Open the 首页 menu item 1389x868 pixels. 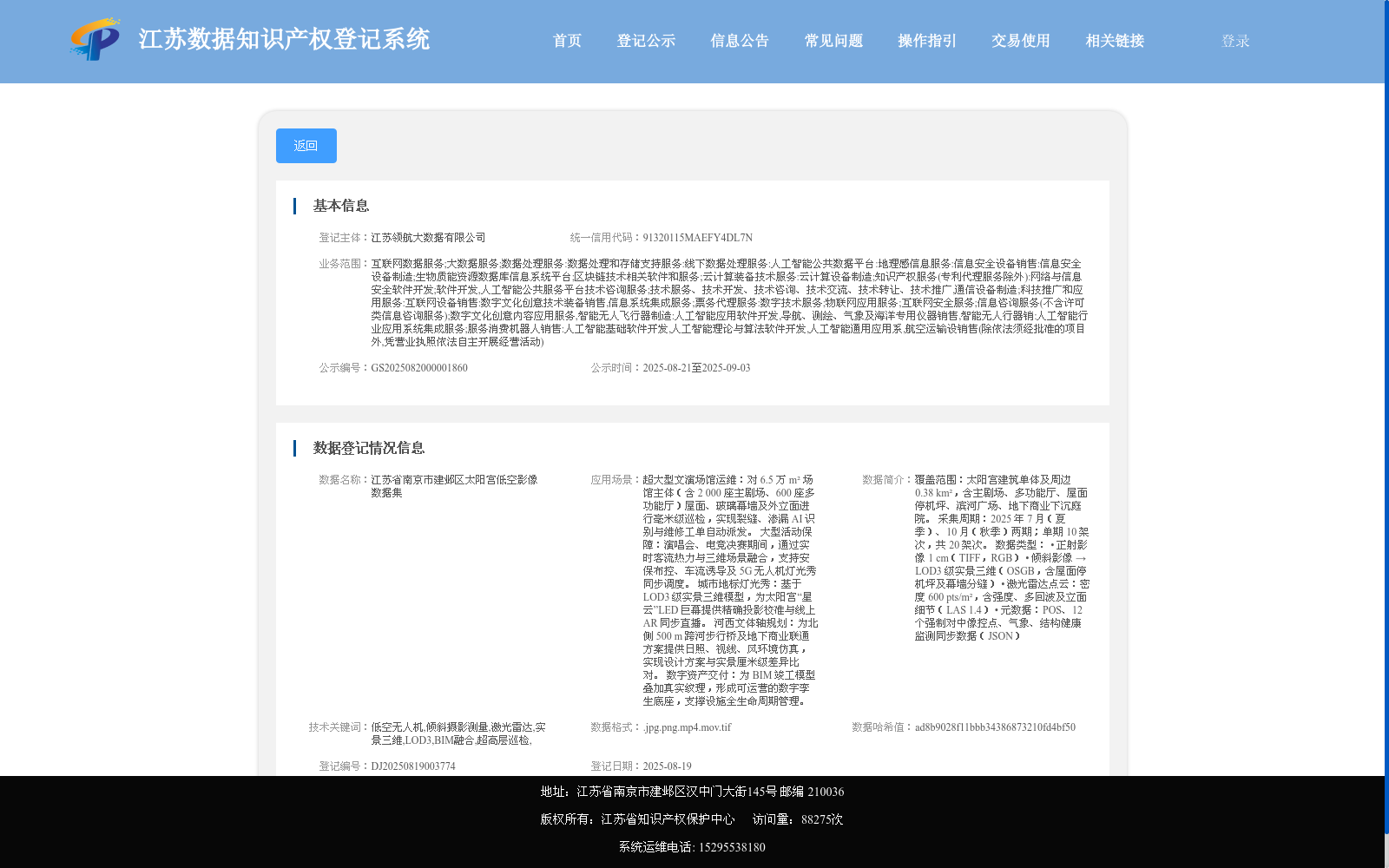[x=567, y=41]
